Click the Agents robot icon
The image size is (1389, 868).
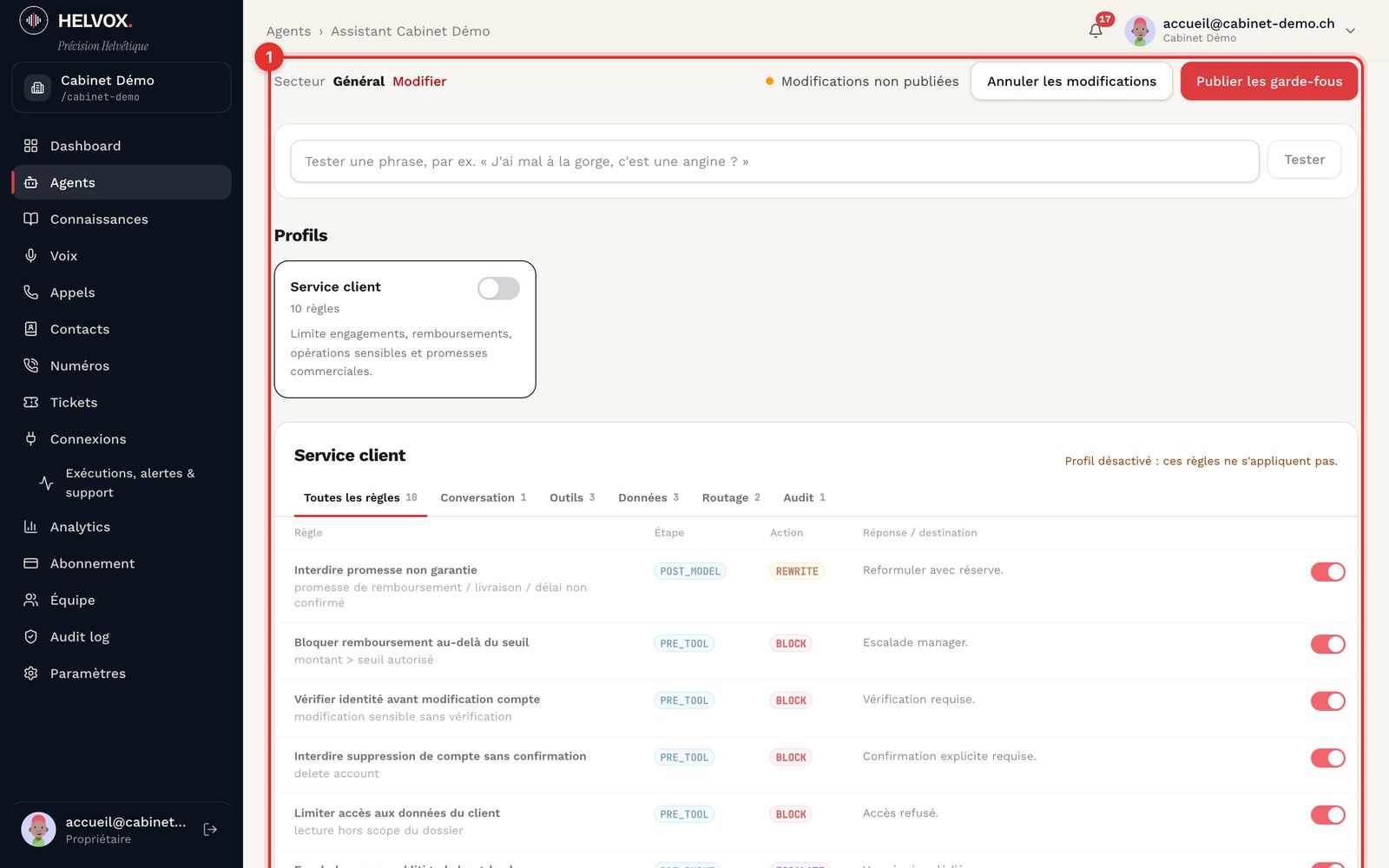click(31, 182)
